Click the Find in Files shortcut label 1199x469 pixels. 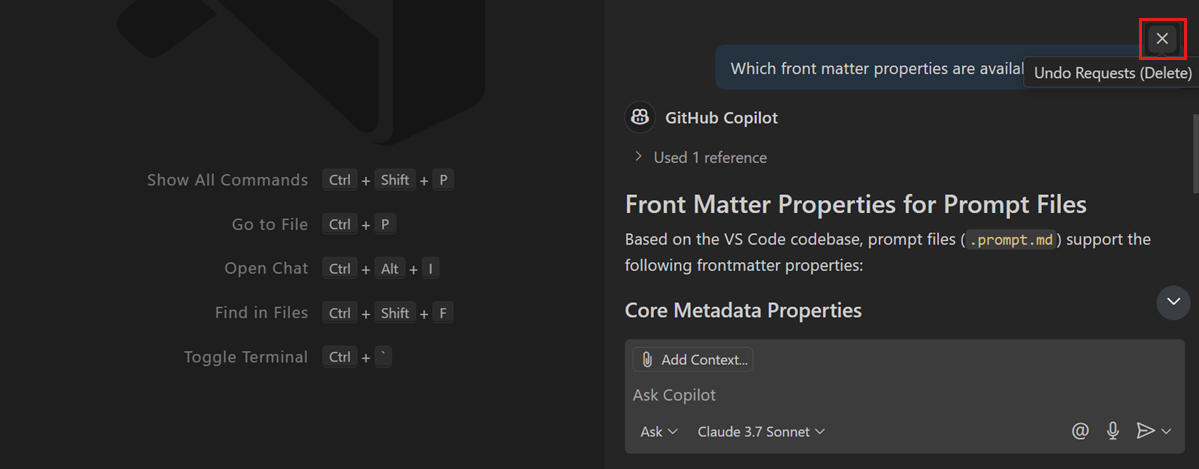261,313
